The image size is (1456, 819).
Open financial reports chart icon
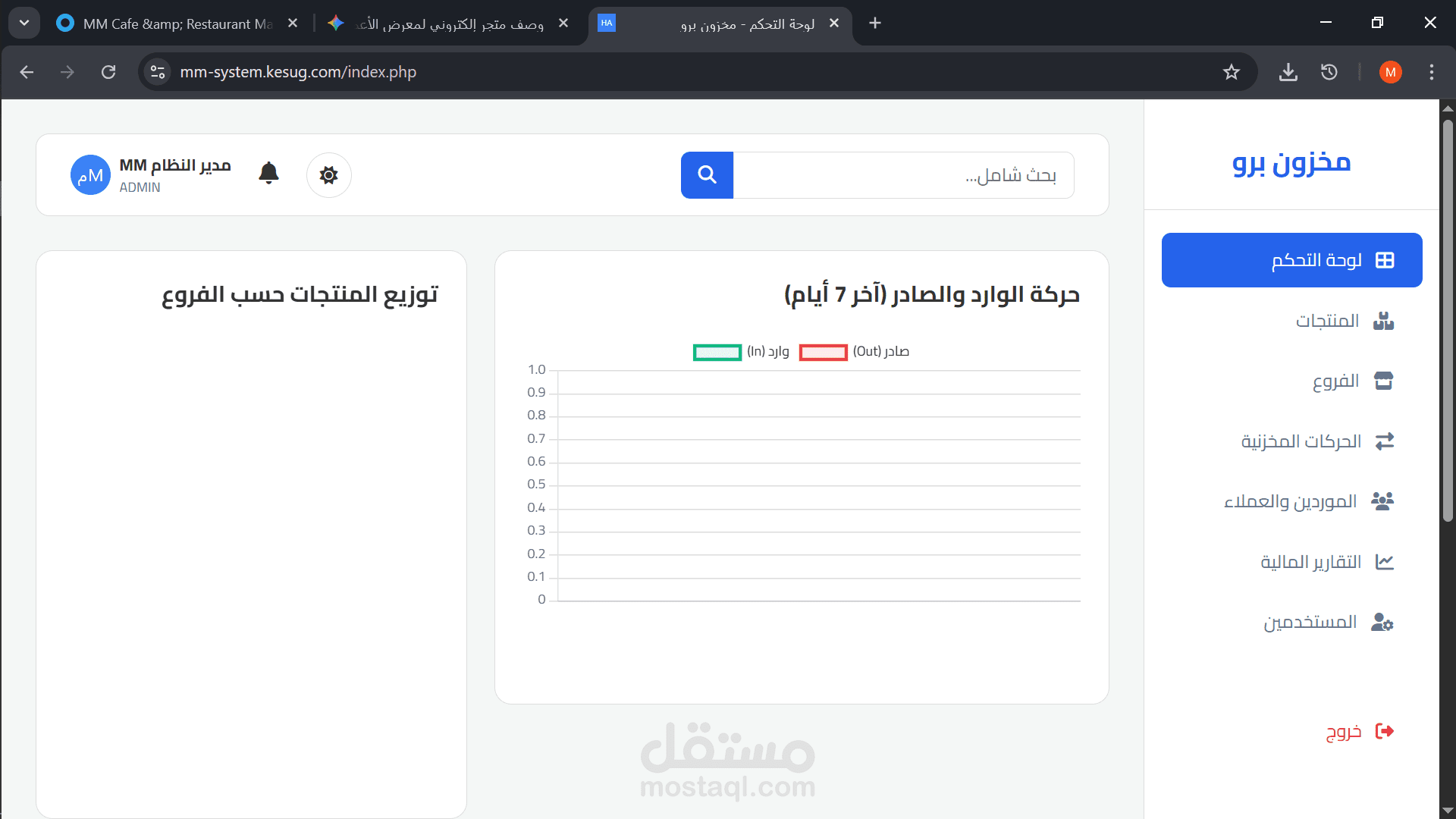(x=1384, y=562)
